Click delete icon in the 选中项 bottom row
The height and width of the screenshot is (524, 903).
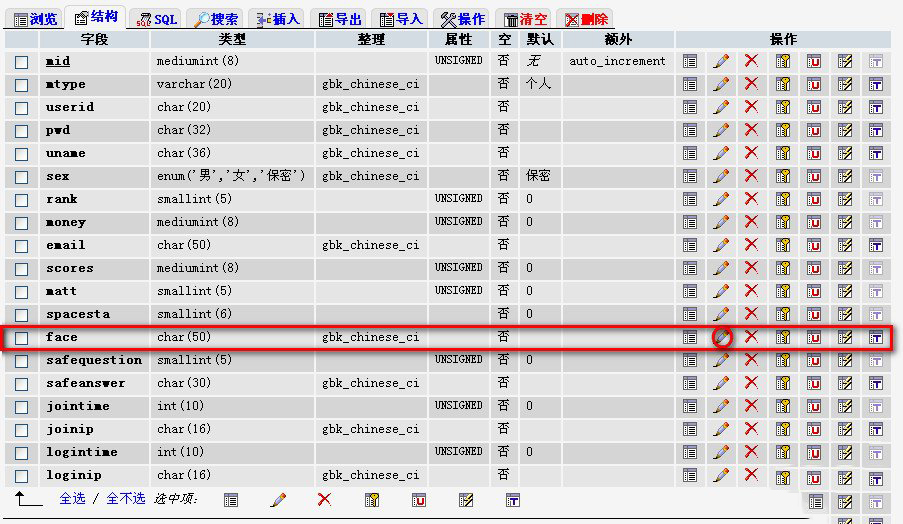pos(324,499)
